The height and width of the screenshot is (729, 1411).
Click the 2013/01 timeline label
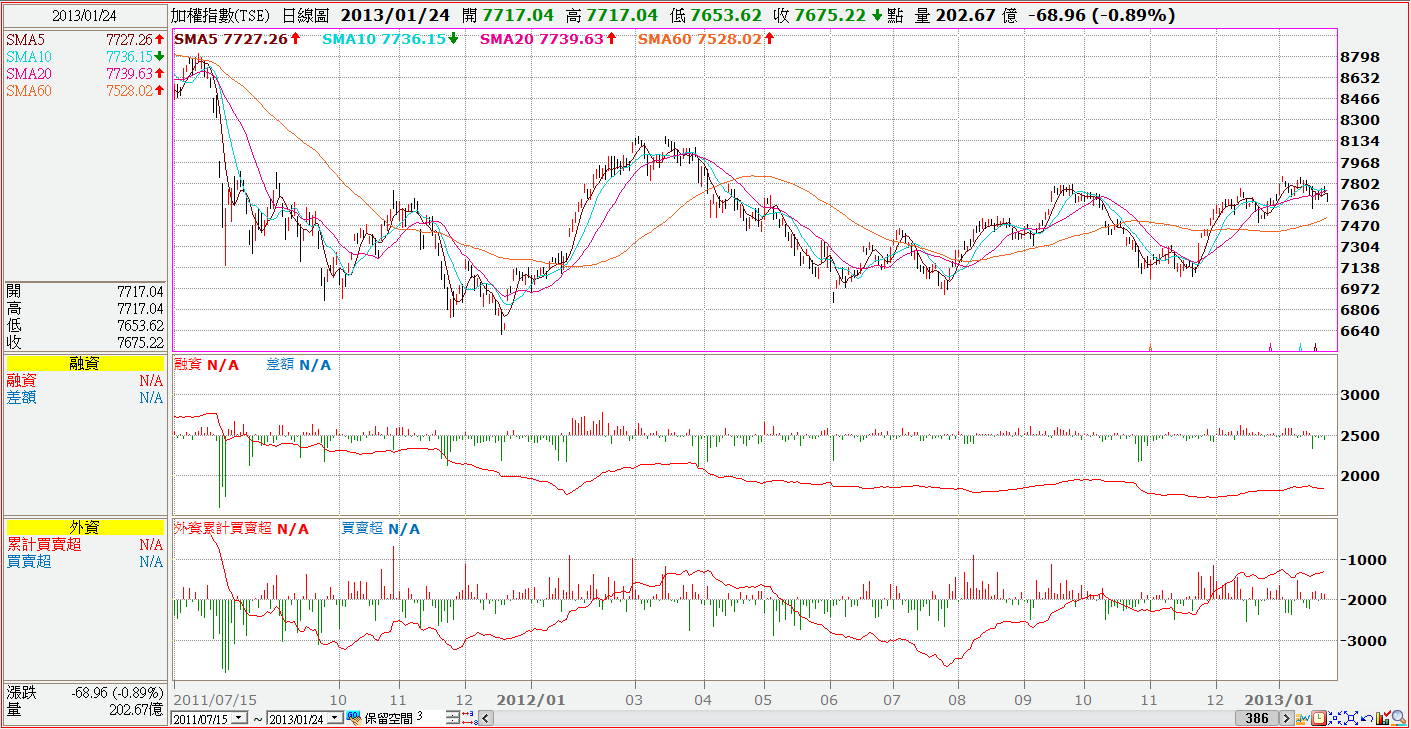1279,699
